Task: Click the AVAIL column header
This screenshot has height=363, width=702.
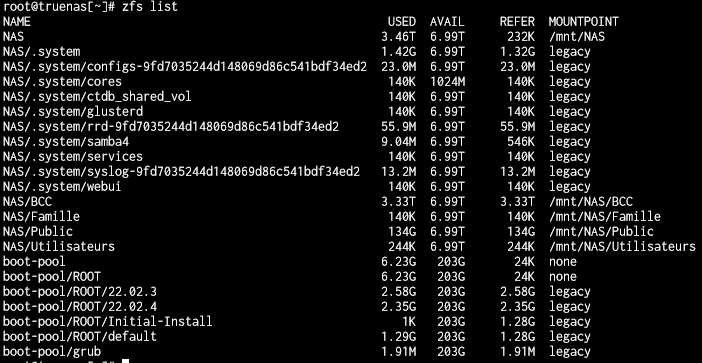Action: click(x=447, y=21)
